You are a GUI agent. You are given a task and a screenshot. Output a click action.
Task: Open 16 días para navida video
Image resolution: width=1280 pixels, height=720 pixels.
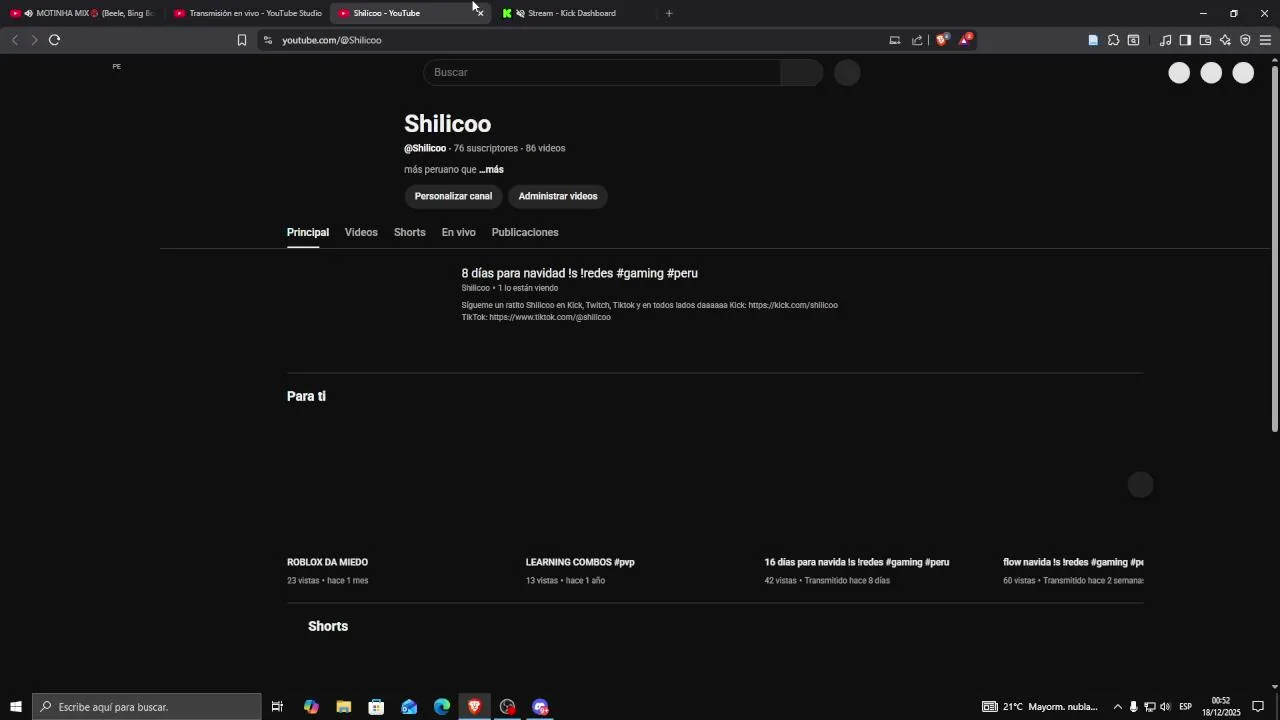857,562
